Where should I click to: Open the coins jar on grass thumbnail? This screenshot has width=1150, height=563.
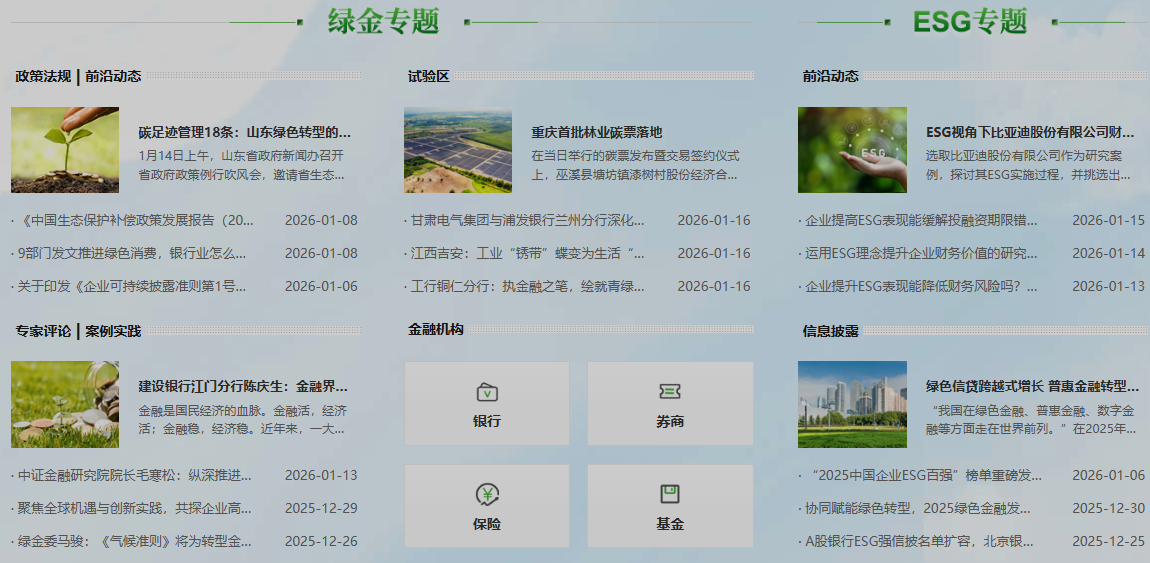65,404
